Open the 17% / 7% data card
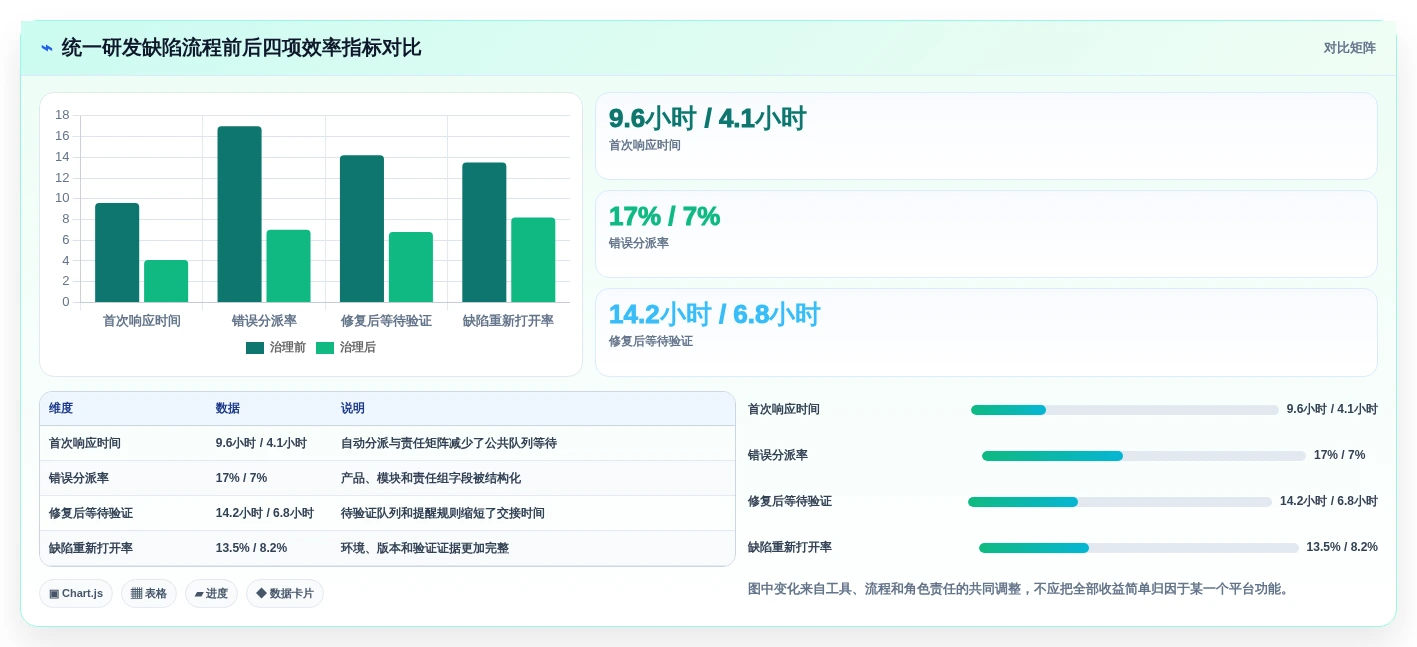This screenshot has height=647, width=1417. click(986, 234)
